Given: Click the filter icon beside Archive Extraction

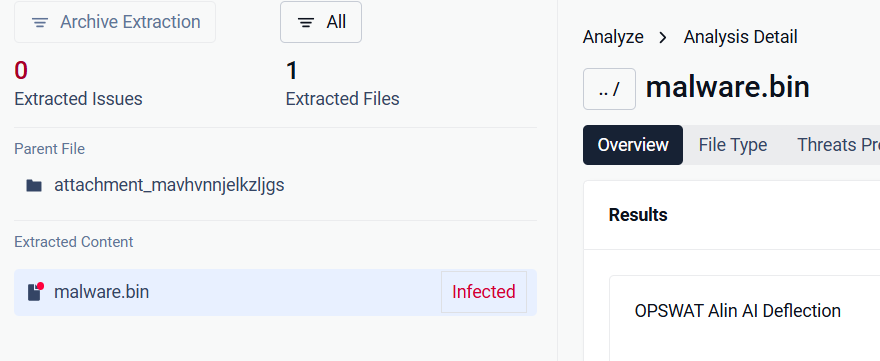Looking at the screenshot, I should pos(40,22).
